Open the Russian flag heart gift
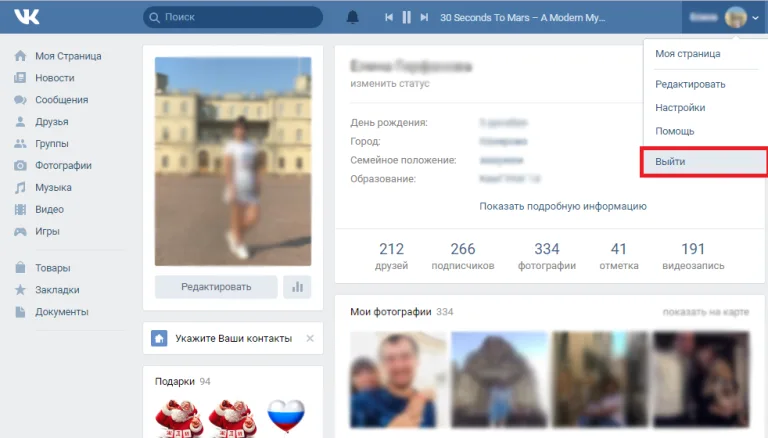The width and height of the screenshot is (768, 438). [286, 415]
